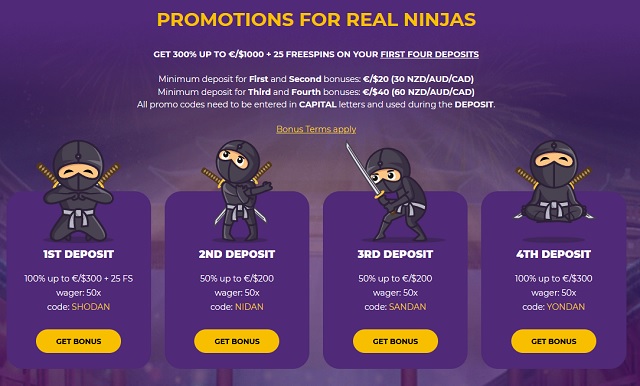The width and height of the screenshot is (640, 386).
Task: Click the 2ND DEPOSIT card heading
Action: click(237, 254)
